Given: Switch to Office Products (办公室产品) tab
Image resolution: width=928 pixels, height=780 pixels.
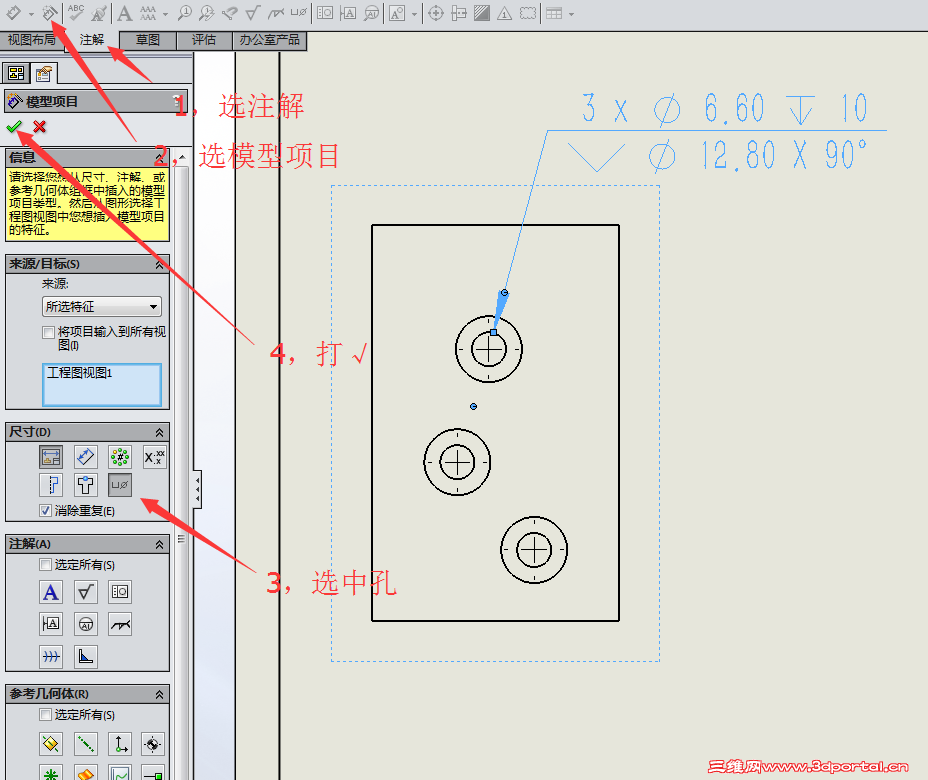Looking at the screenshot, I should tap(270, 40).
